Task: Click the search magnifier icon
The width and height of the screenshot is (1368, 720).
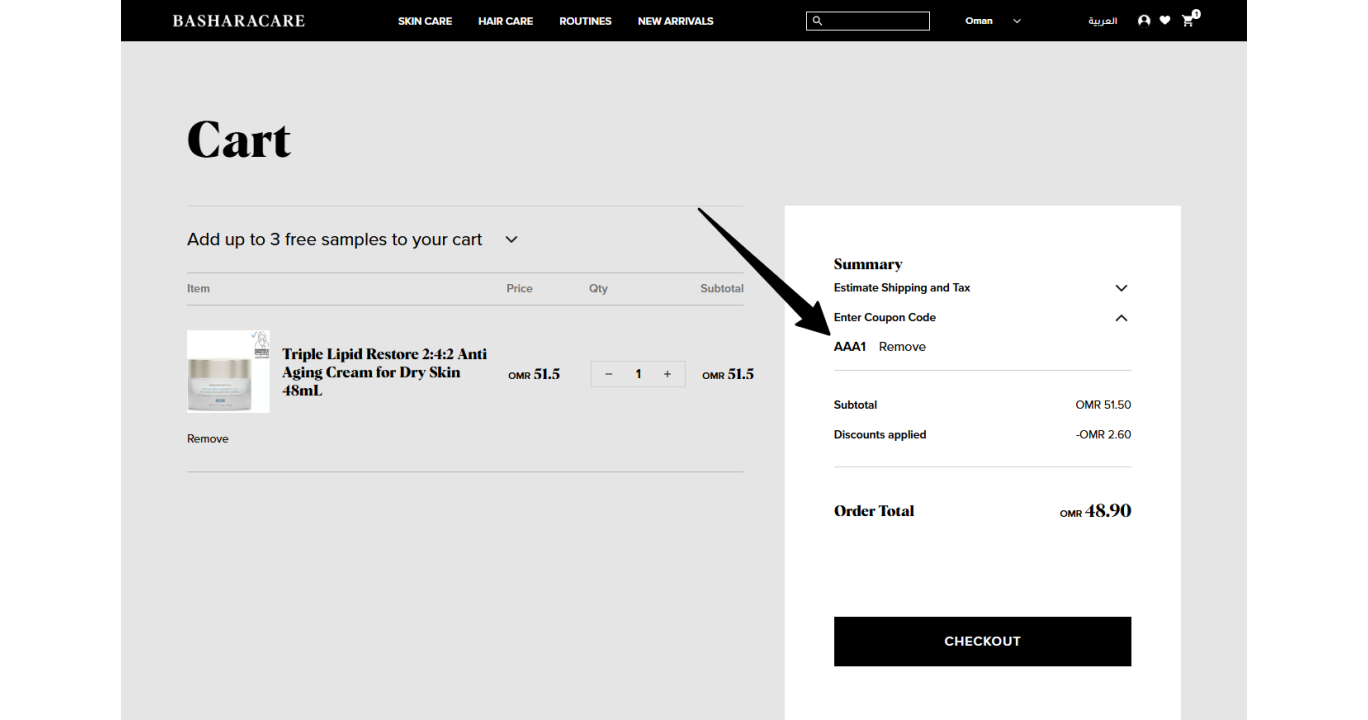Action: pyautogui.click(x=817, y=21)
